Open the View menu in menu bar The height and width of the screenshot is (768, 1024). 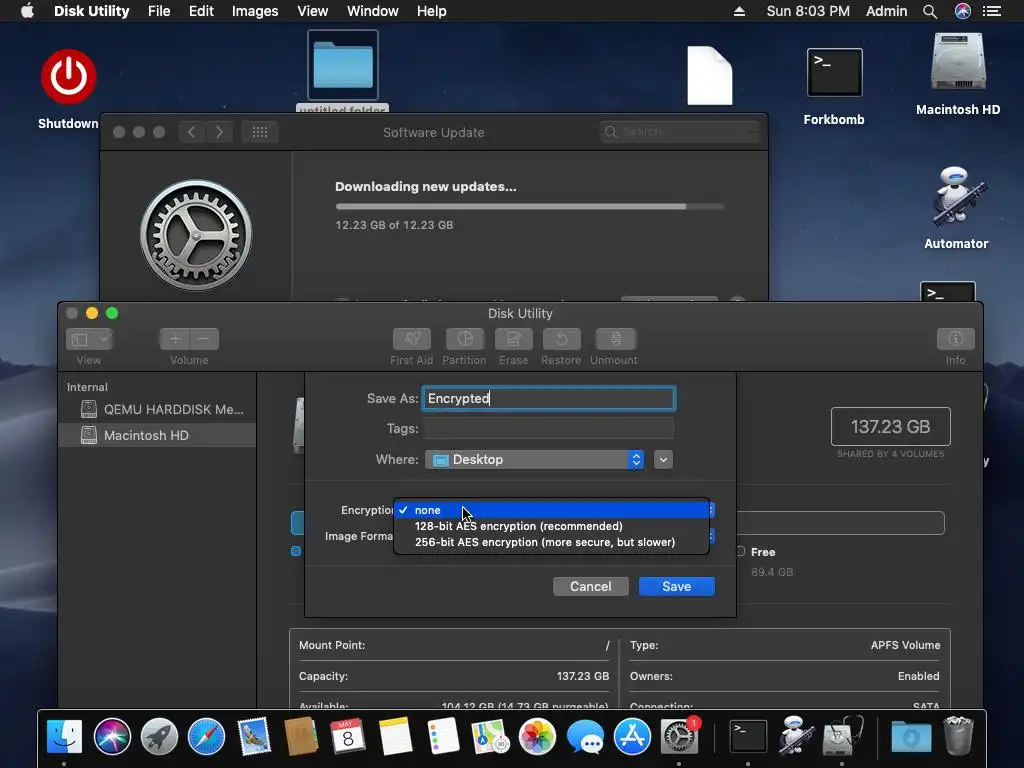click(x=312, y=11)
